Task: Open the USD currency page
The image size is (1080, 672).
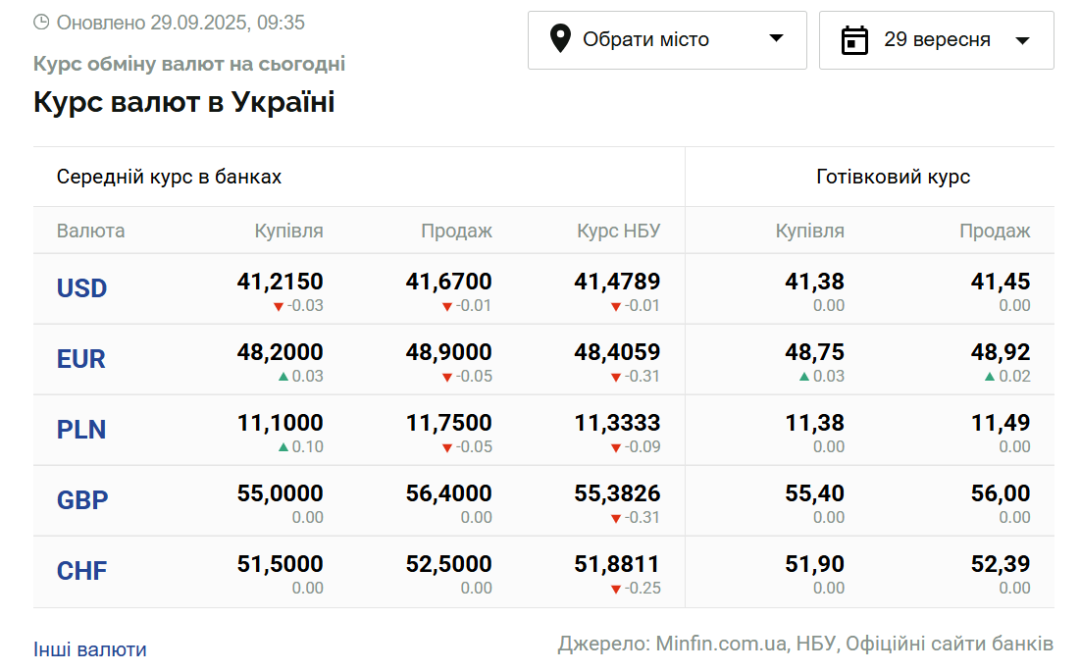Action: point(81,288)
